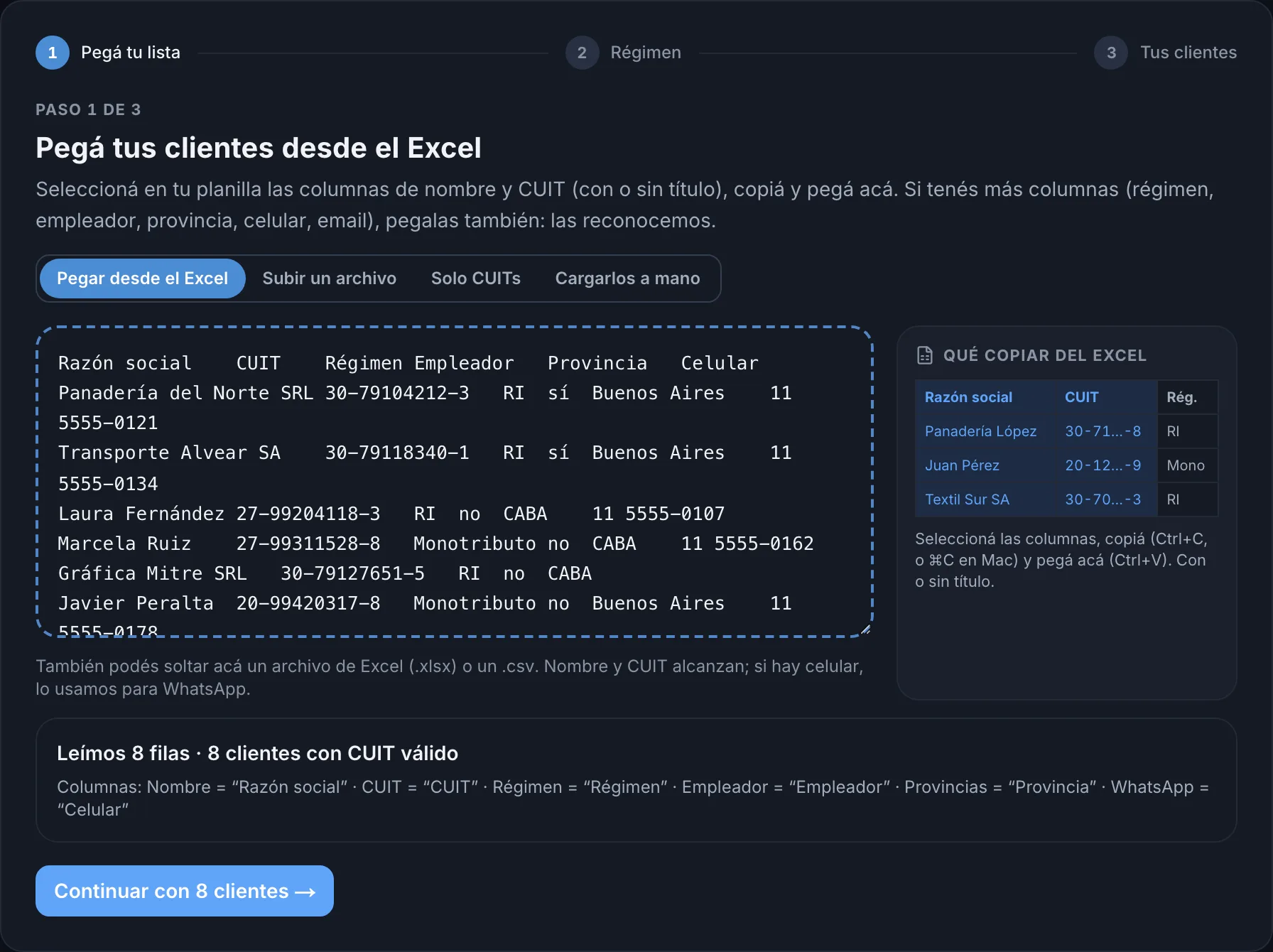Click inside the pasted clients text area
This screenshot has height=952, width=1273.
pos(455,482)
